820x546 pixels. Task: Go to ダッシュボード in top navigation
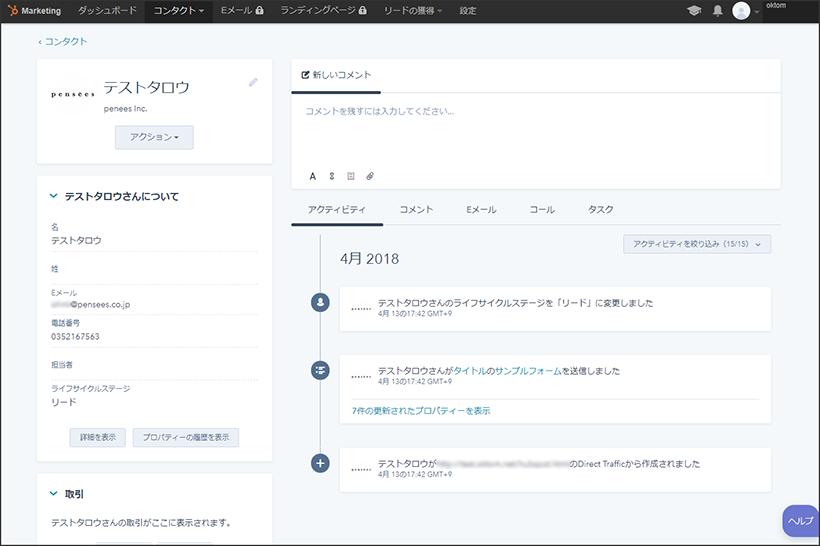click(107, 10)
